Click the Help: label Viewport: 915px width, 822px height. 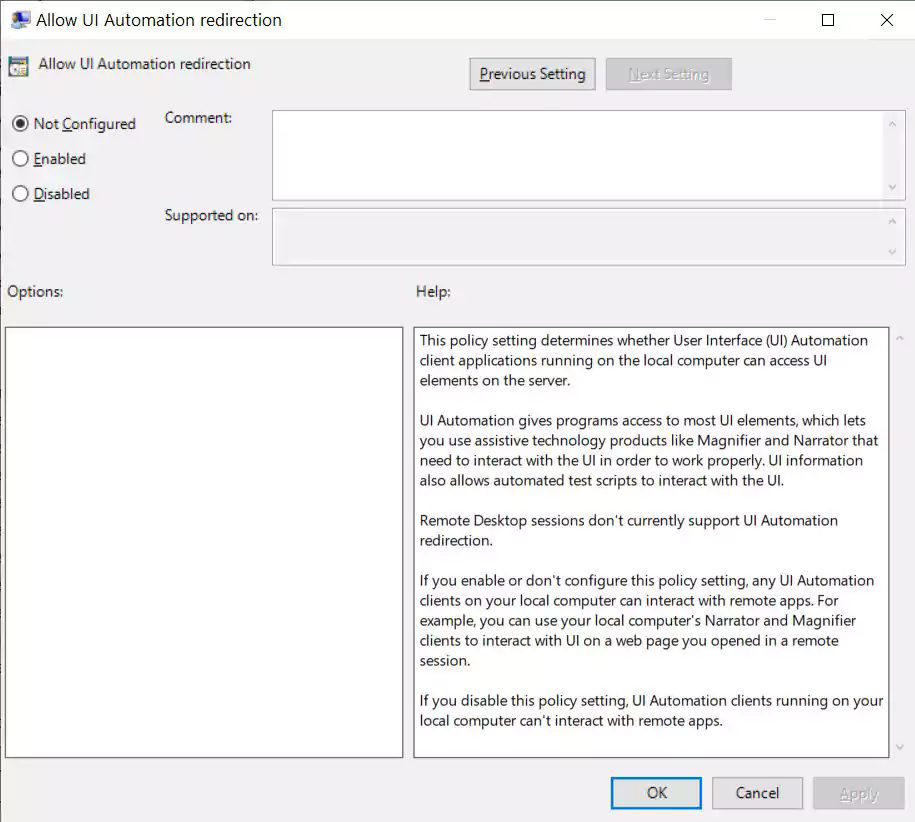pos(433,292)
